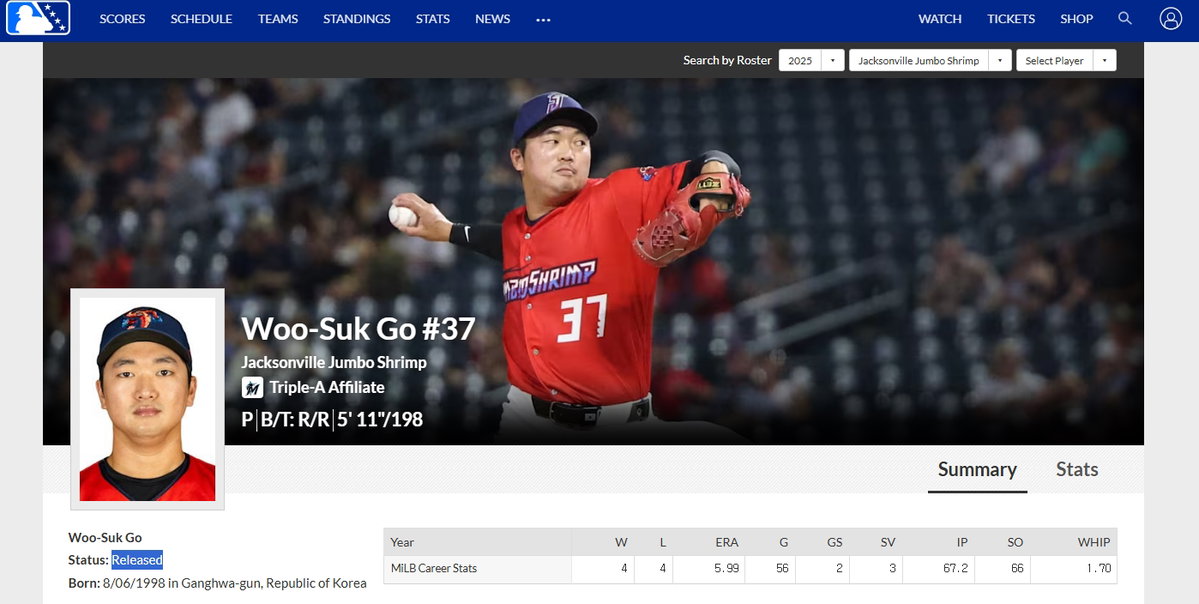This screenshot has height=604, width=1199.
Task: Open the Stats navigation item
Action: 433,19
